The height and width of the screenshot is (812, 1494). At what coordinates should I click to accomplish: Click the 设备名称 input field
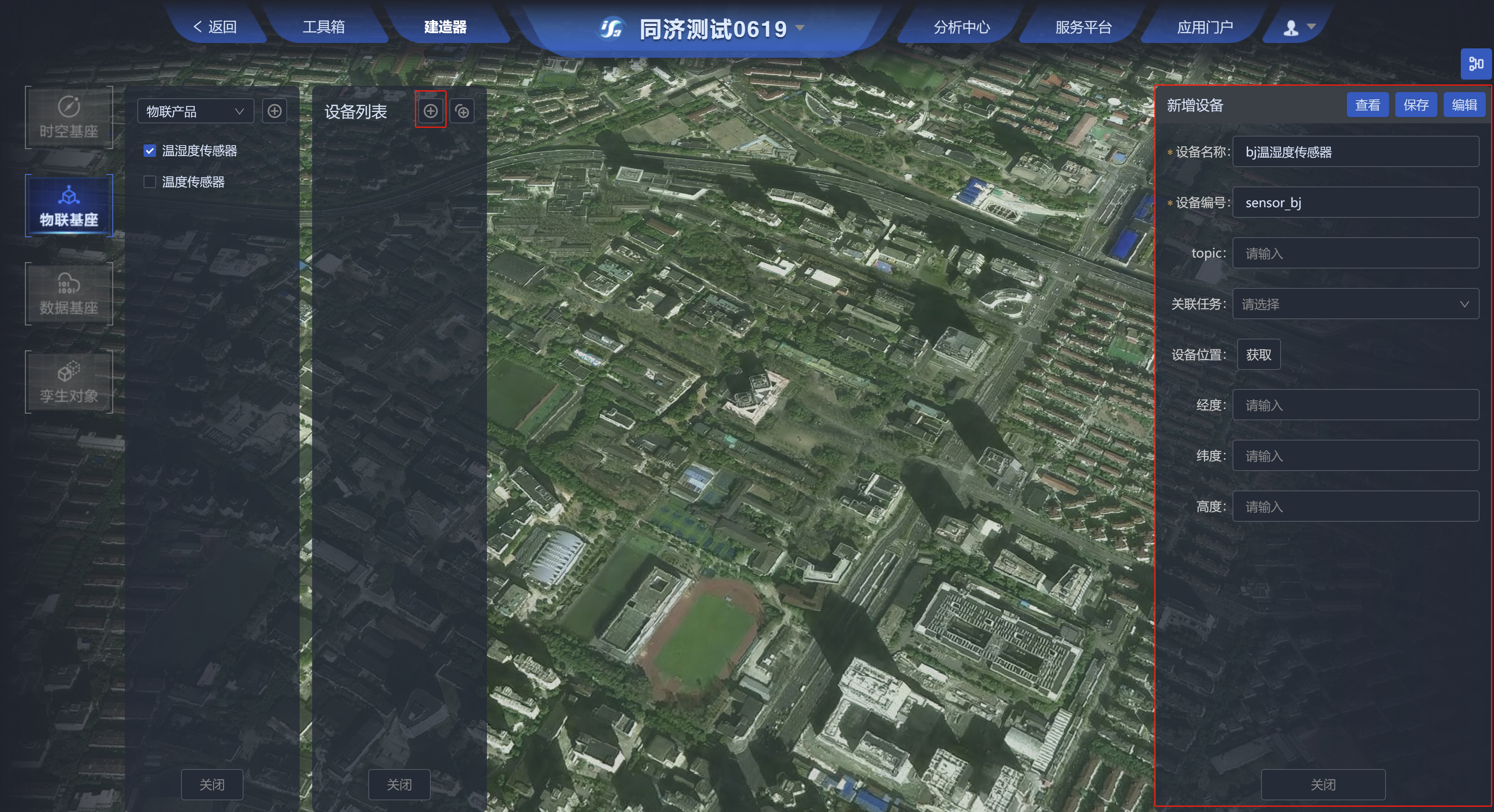click(1355, 152)
